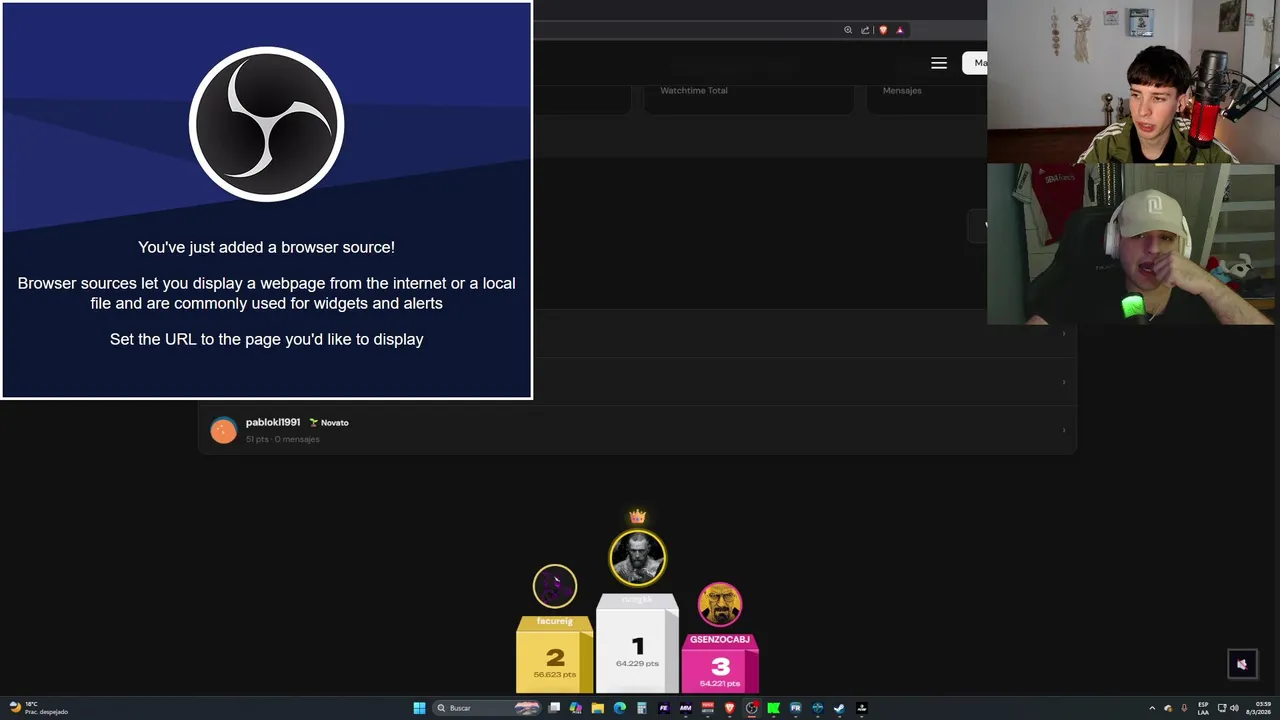
Task: Show hidden system tray icons
Action: tap(1152, 708)
